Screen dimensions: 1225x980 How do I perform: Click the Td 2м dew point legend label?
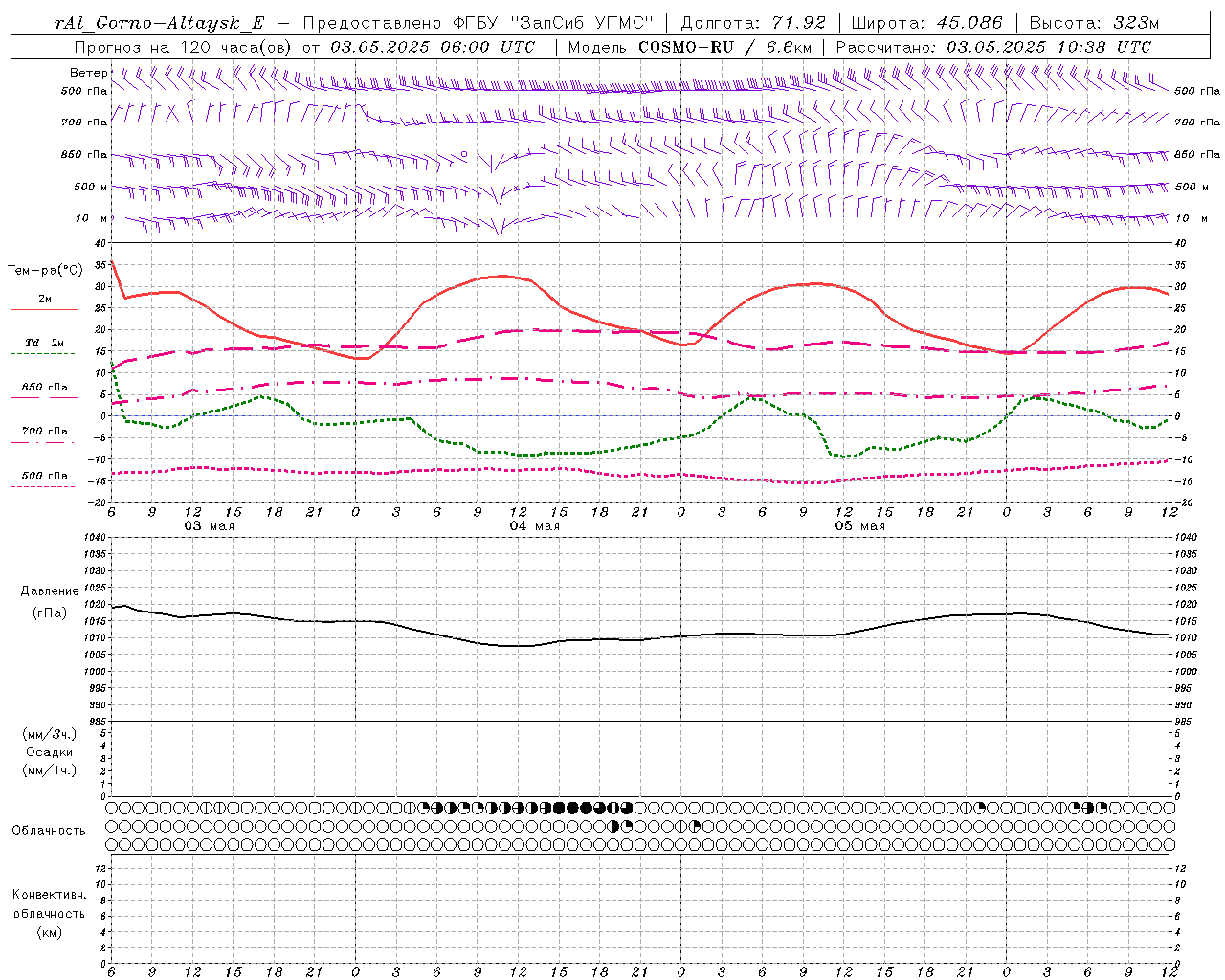coord(44,343)
